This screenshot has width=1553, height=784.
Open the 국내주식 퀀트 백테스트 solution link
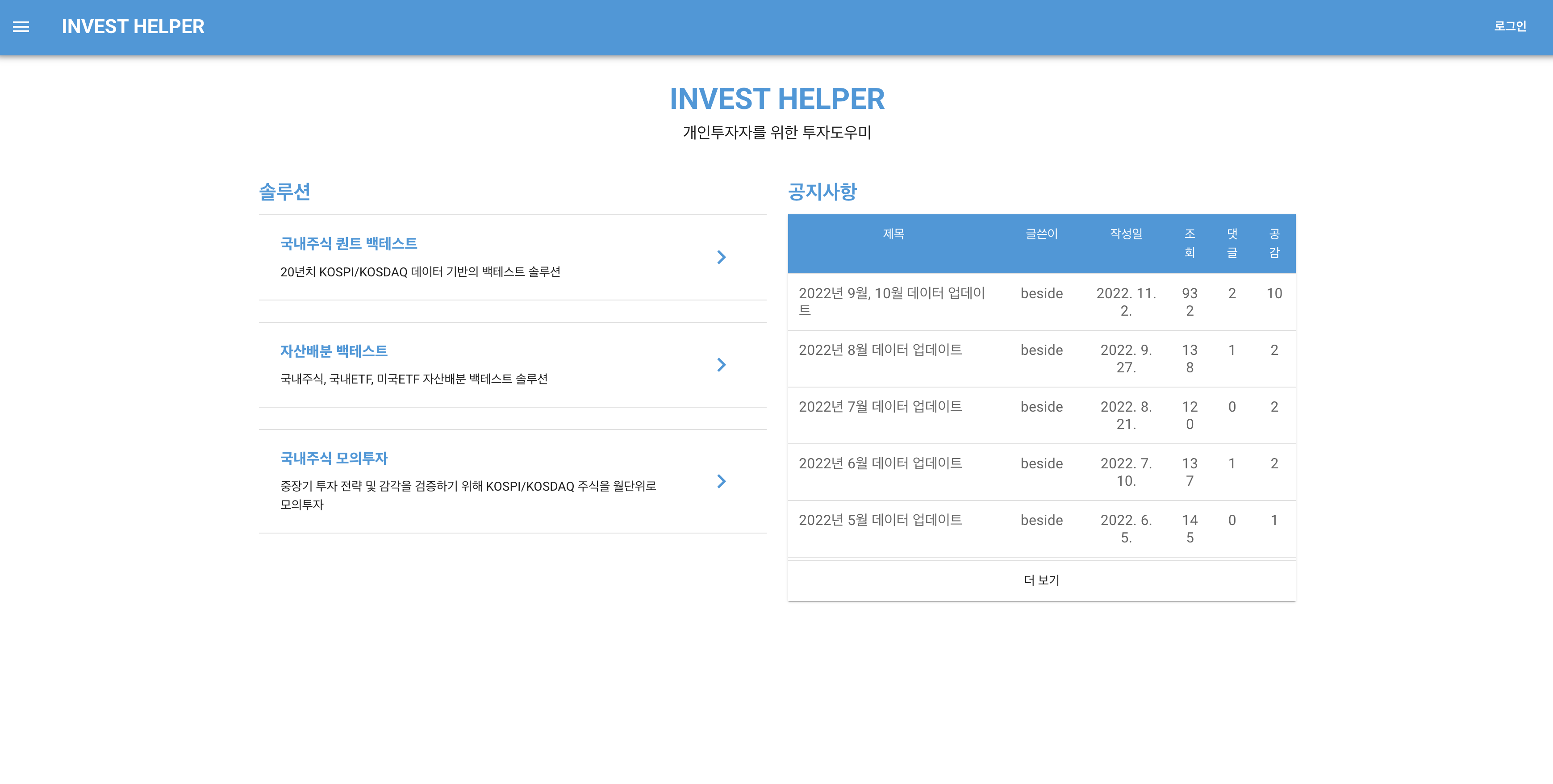click(348, 243)
